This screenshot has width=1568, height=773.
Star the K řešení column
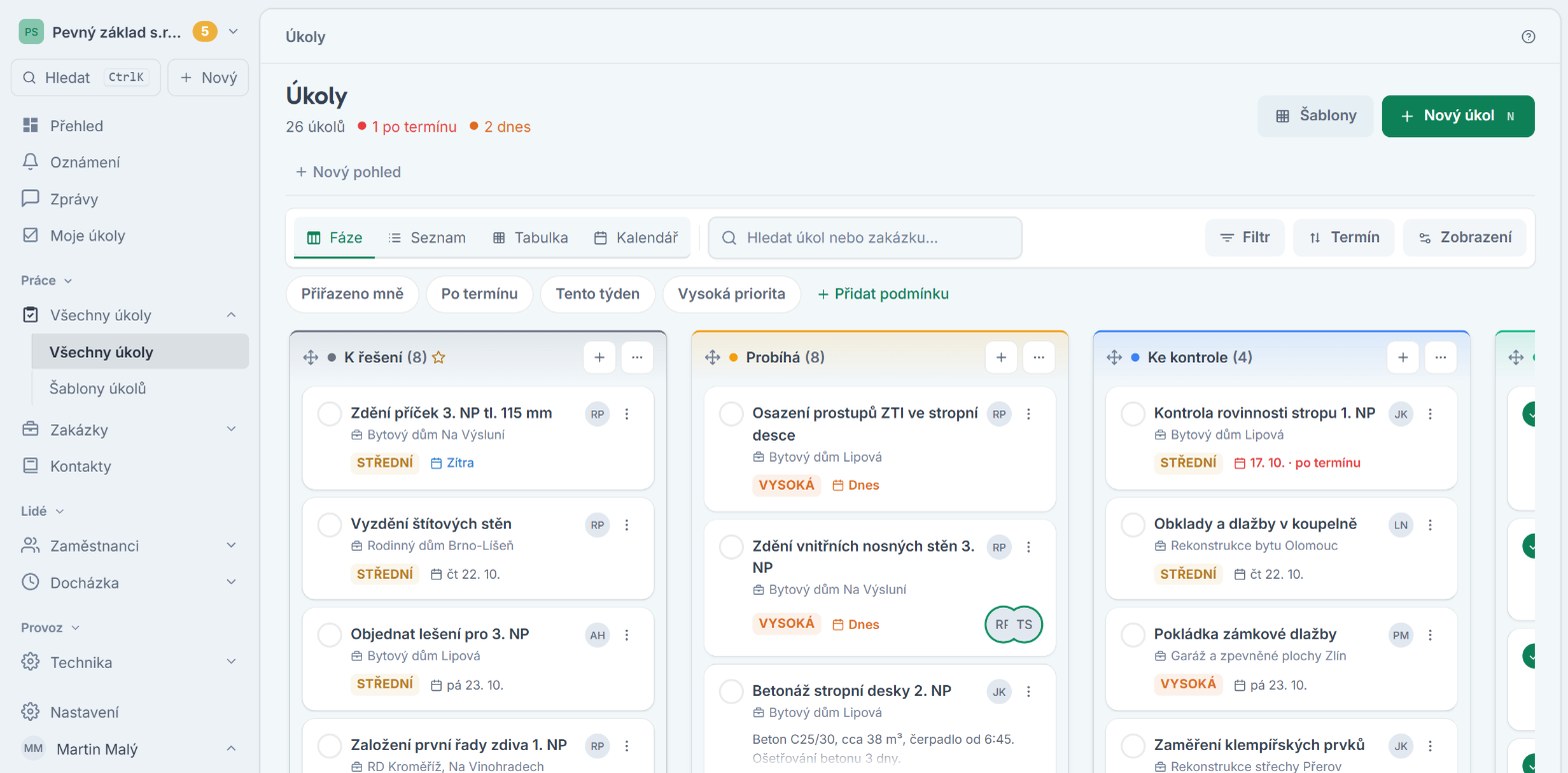click(438, 357)
